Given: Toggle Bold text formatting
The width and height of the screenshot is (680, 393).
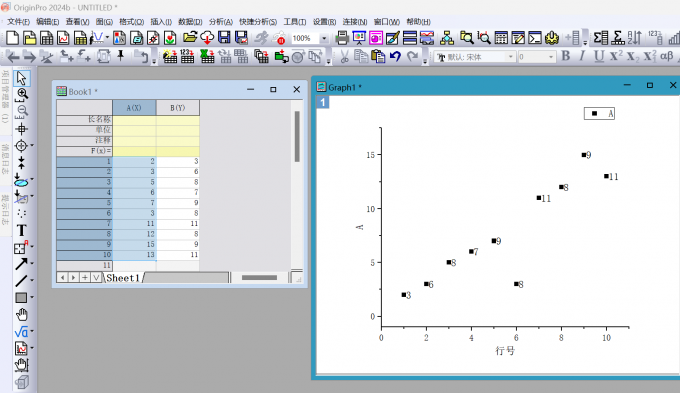Looking at the screenshot, I should tap(566, 56).
